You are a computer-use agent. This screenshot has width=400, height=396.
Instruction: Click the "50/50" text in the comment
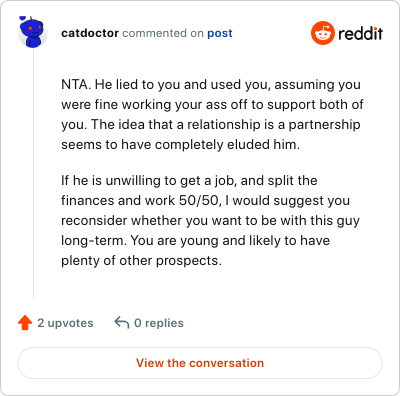click(199, 201)
